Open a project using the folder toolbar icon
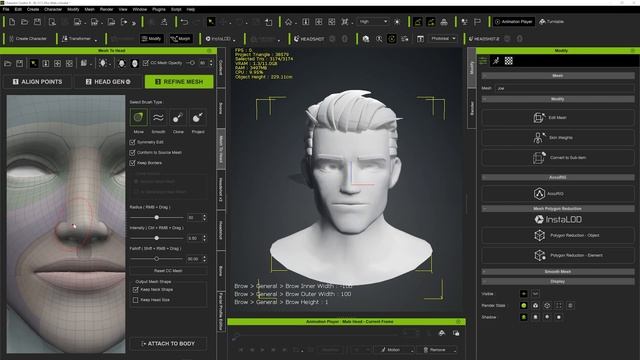This screenshot has height=360, width=640. (24, 22)
